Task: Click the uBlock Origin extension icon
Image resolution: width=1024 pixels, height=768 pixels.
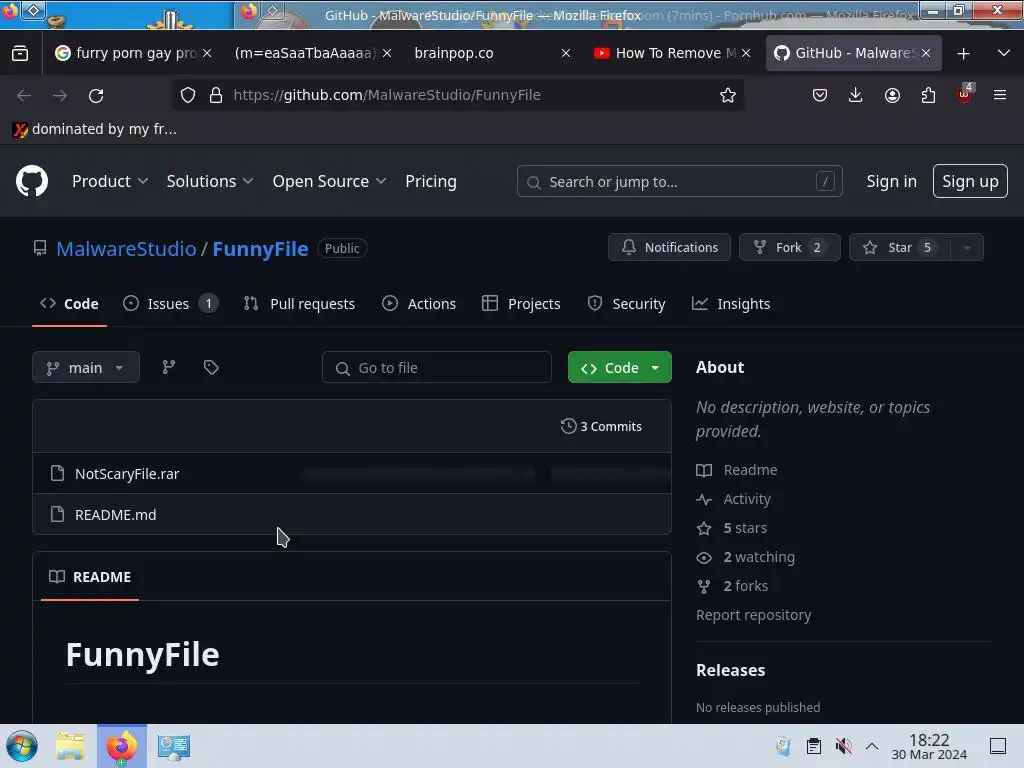Action: tap(965, 94)
